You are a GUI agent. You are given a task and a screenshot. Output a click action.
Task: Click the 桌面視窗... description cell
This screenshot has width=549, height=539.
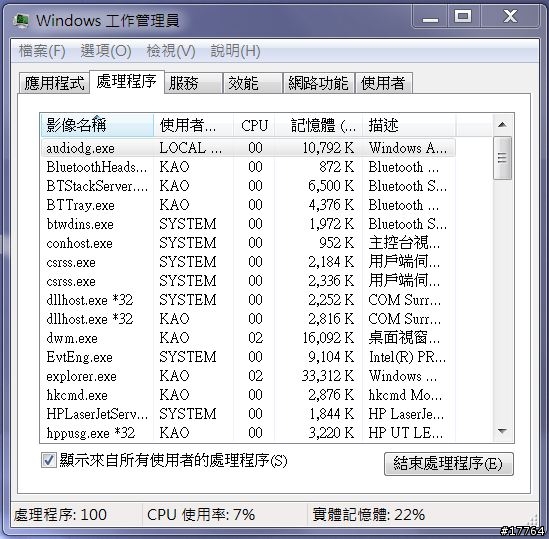point(404,338)
